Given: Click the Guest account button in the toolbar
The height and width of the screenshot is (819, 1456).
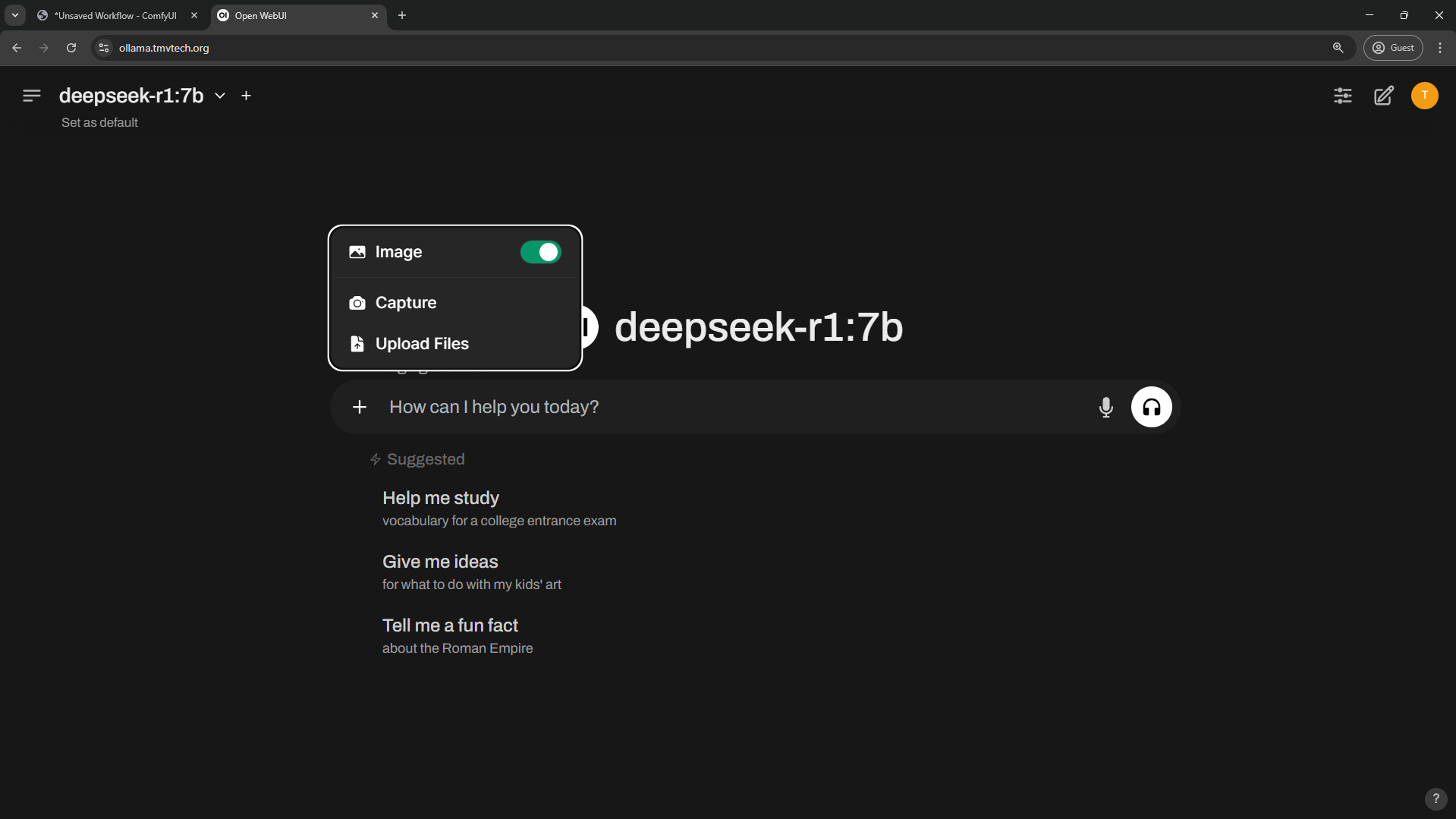Looking at the screenshot, I should (1394, 47).
